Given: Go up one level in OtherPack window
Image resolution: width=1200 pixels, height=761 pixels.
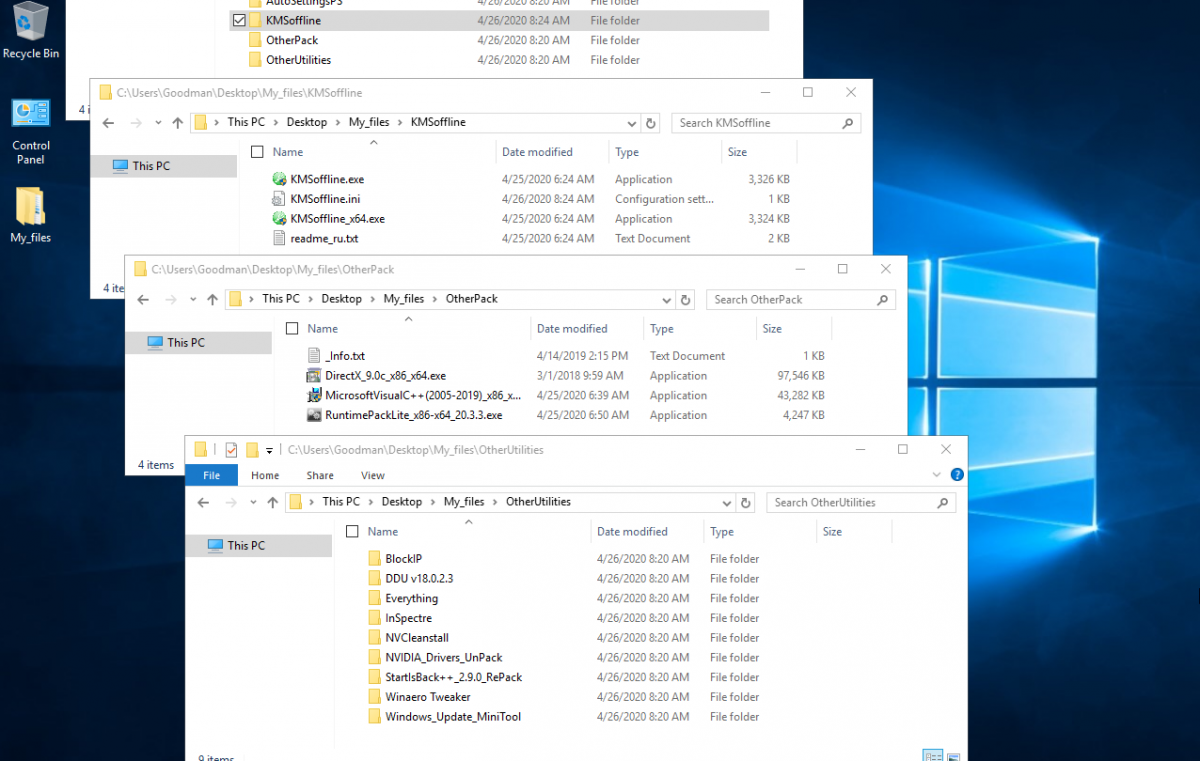Looking at the screenshot, I should 213,299.
